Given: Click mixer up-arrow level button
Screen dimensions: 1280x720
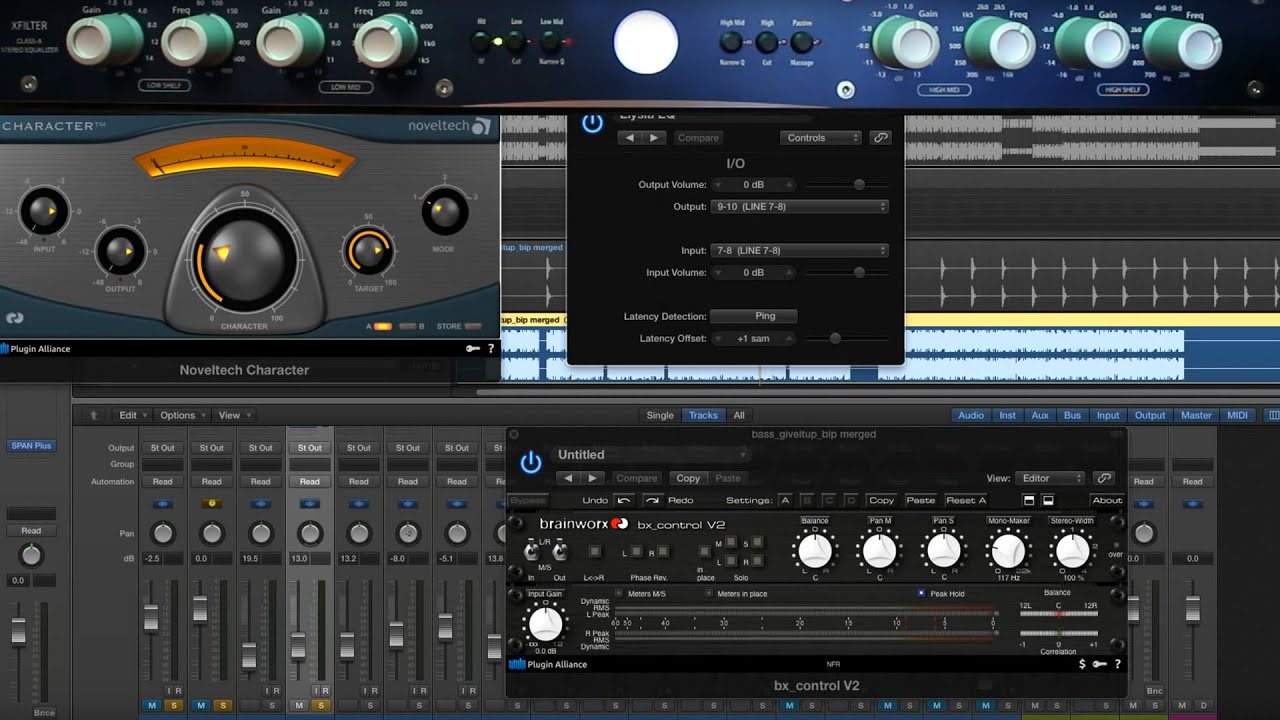Looking at the screenshot, I should click(94, 415).
